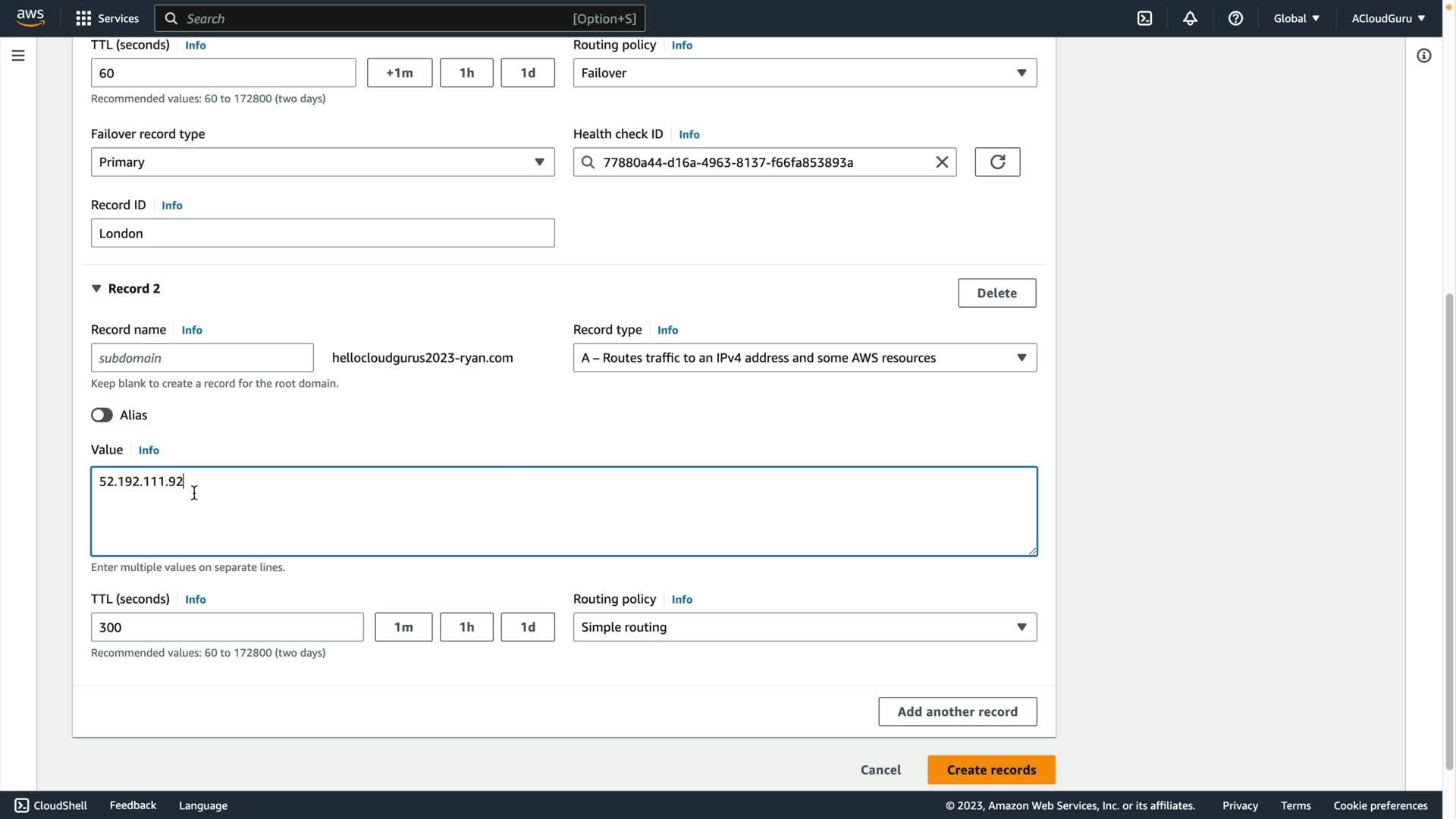This screenshot has height=819, width=1456.
Task: Collapse the Record 2 section
Action: click(96, 289)
